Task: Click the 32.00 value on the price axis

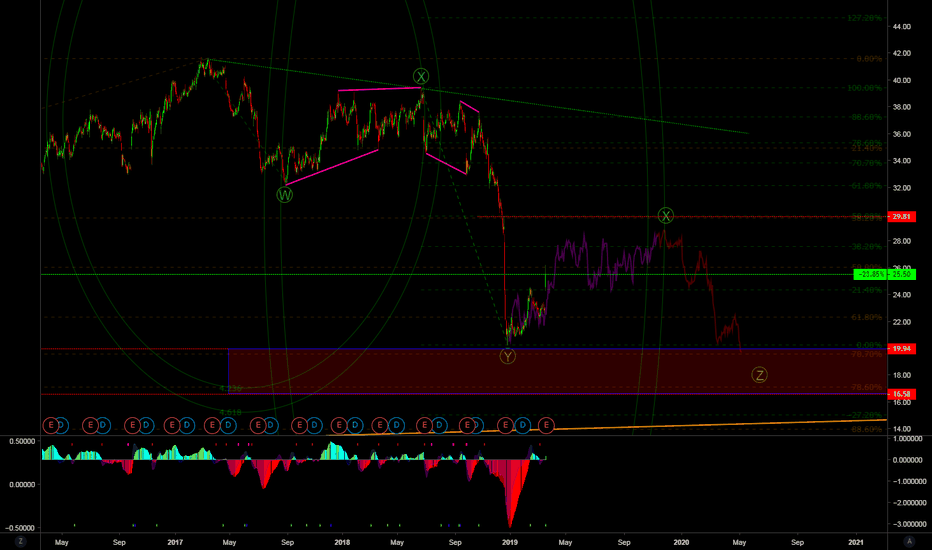Action: (901, 188)
